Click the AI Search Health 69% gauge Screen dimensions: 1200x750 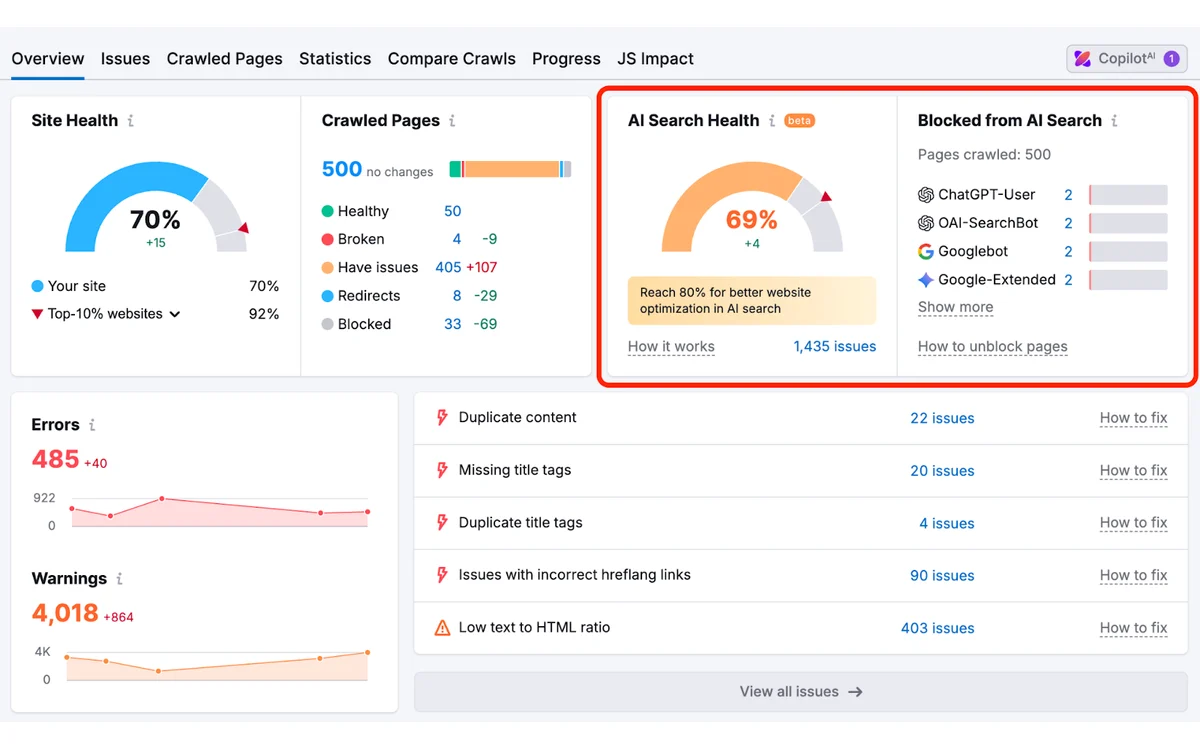(x=752, y=207)
